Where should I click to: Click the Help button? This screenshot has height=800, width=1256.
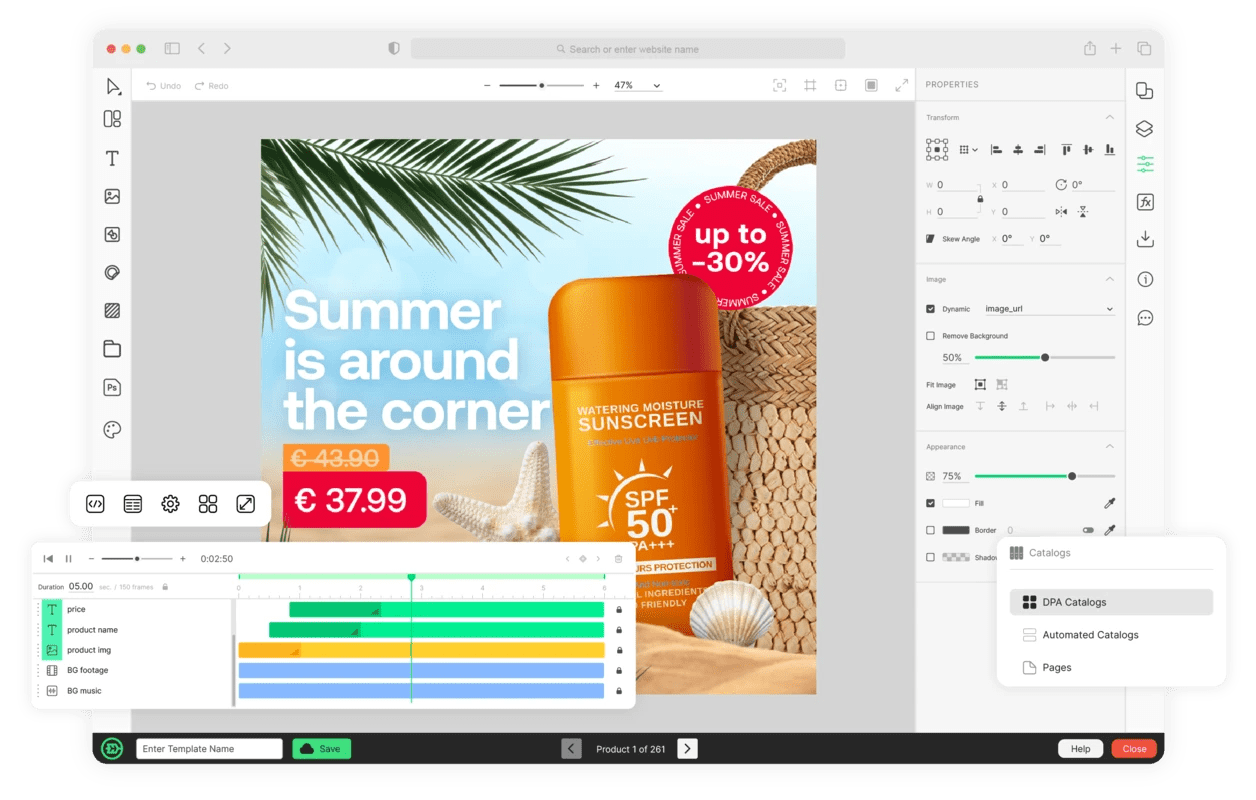pyautogui.click(x=1080, y=749)
